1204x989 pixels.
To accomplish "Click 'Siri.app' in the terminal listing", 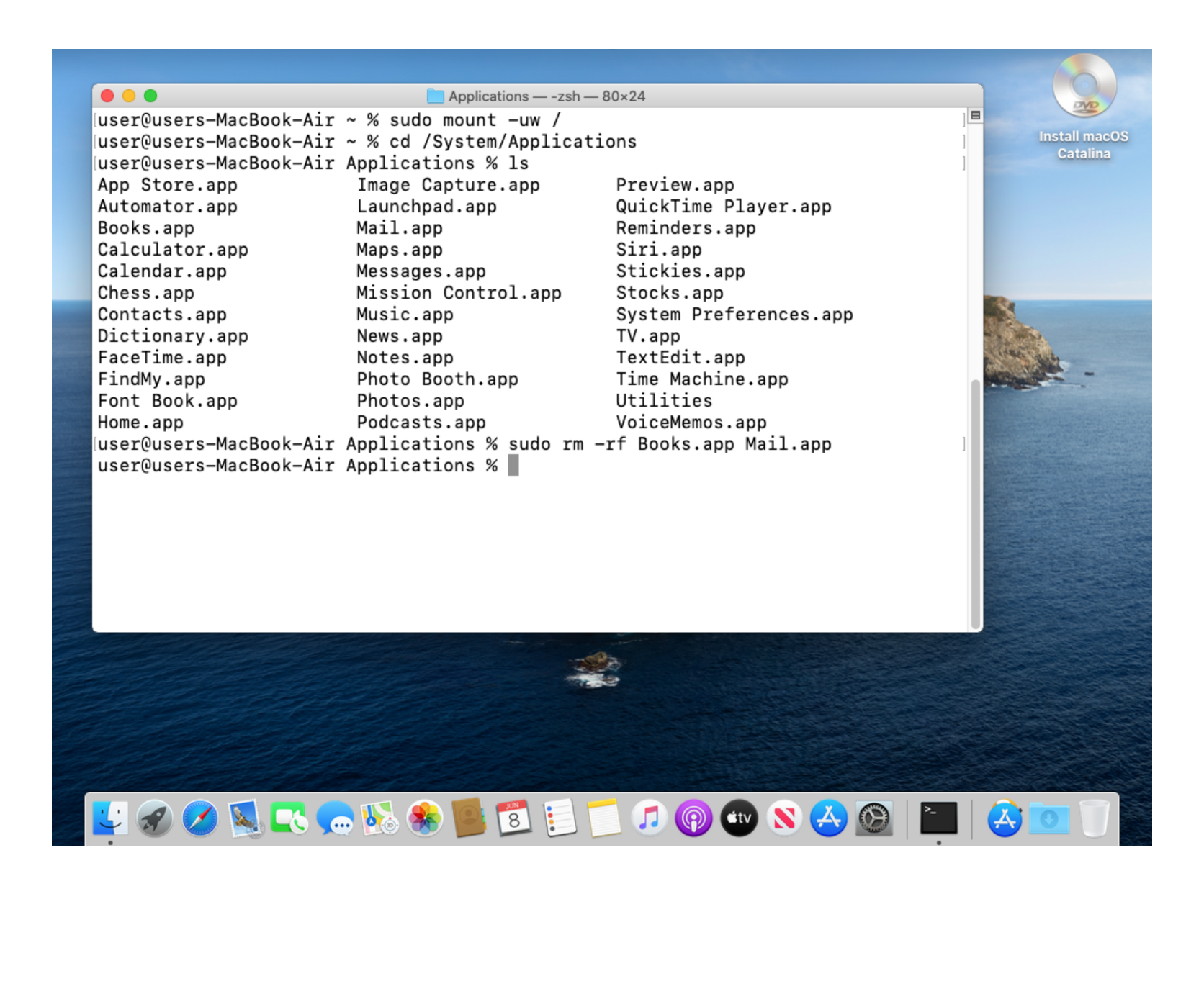I will point(659,250).
